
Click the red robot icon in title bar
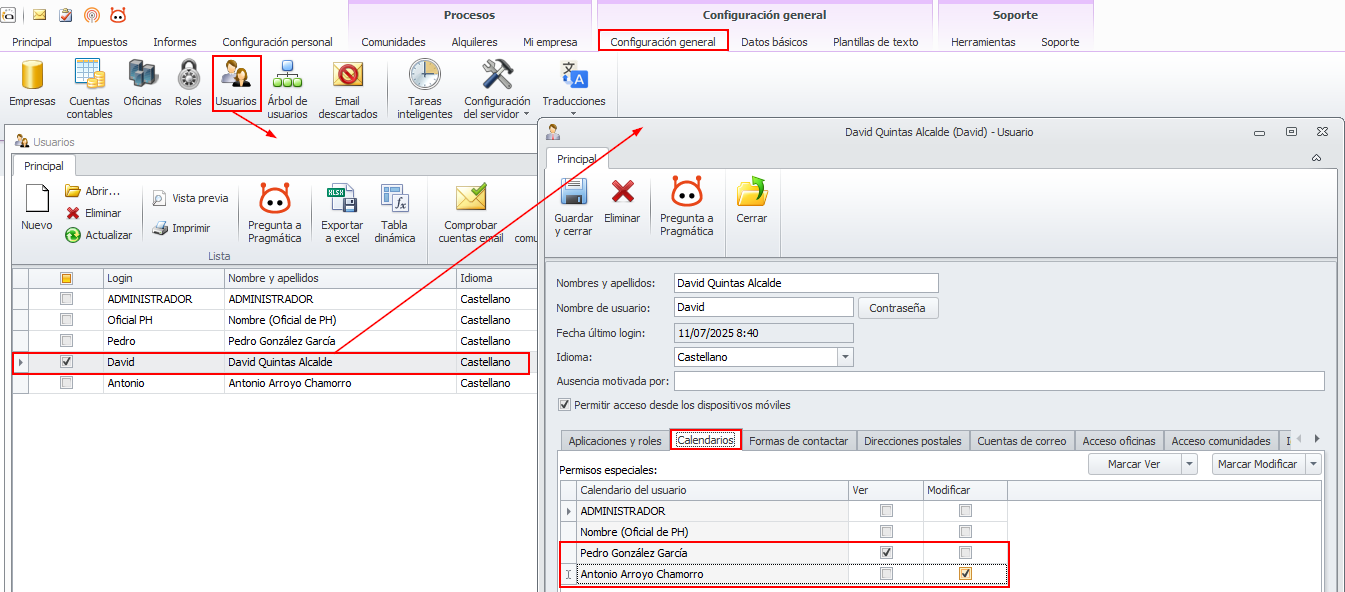(118, 15)
